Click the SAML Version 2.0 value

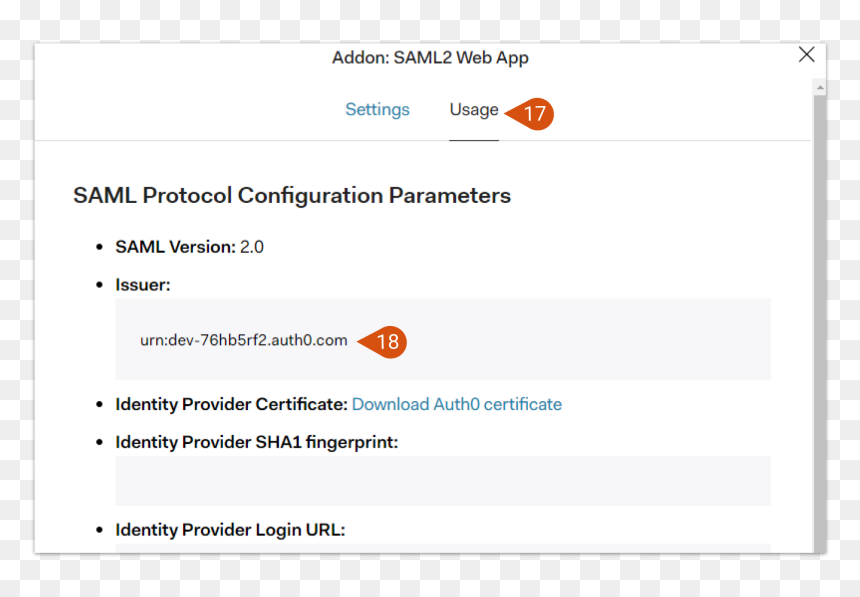pyautogui.click(x=252, y=247)
